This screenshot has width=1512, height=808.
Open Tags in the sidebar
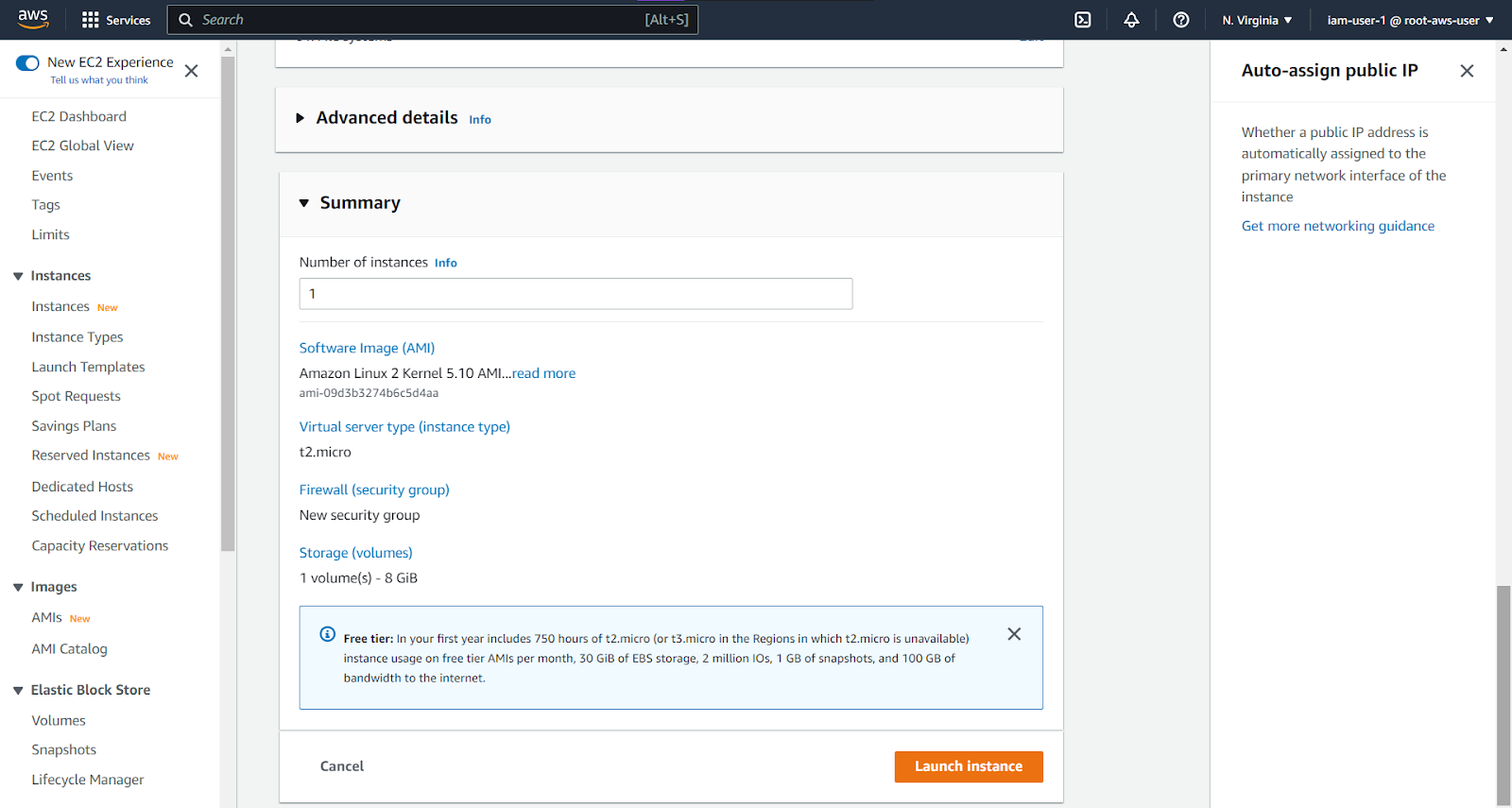(45, 205)
